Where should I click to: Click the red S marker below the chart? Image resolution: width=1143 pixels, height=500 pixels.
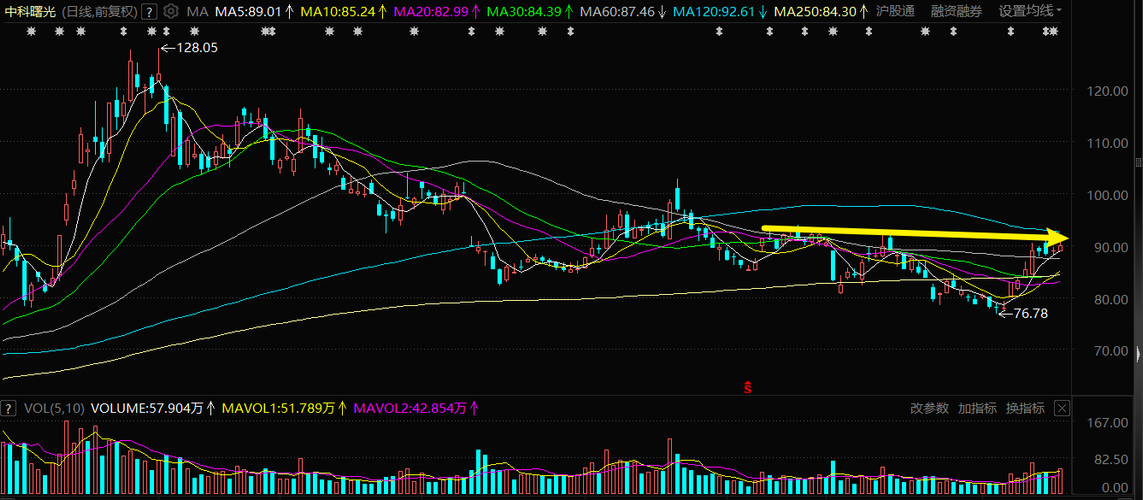pyautogui.click(x=747, y=386)
